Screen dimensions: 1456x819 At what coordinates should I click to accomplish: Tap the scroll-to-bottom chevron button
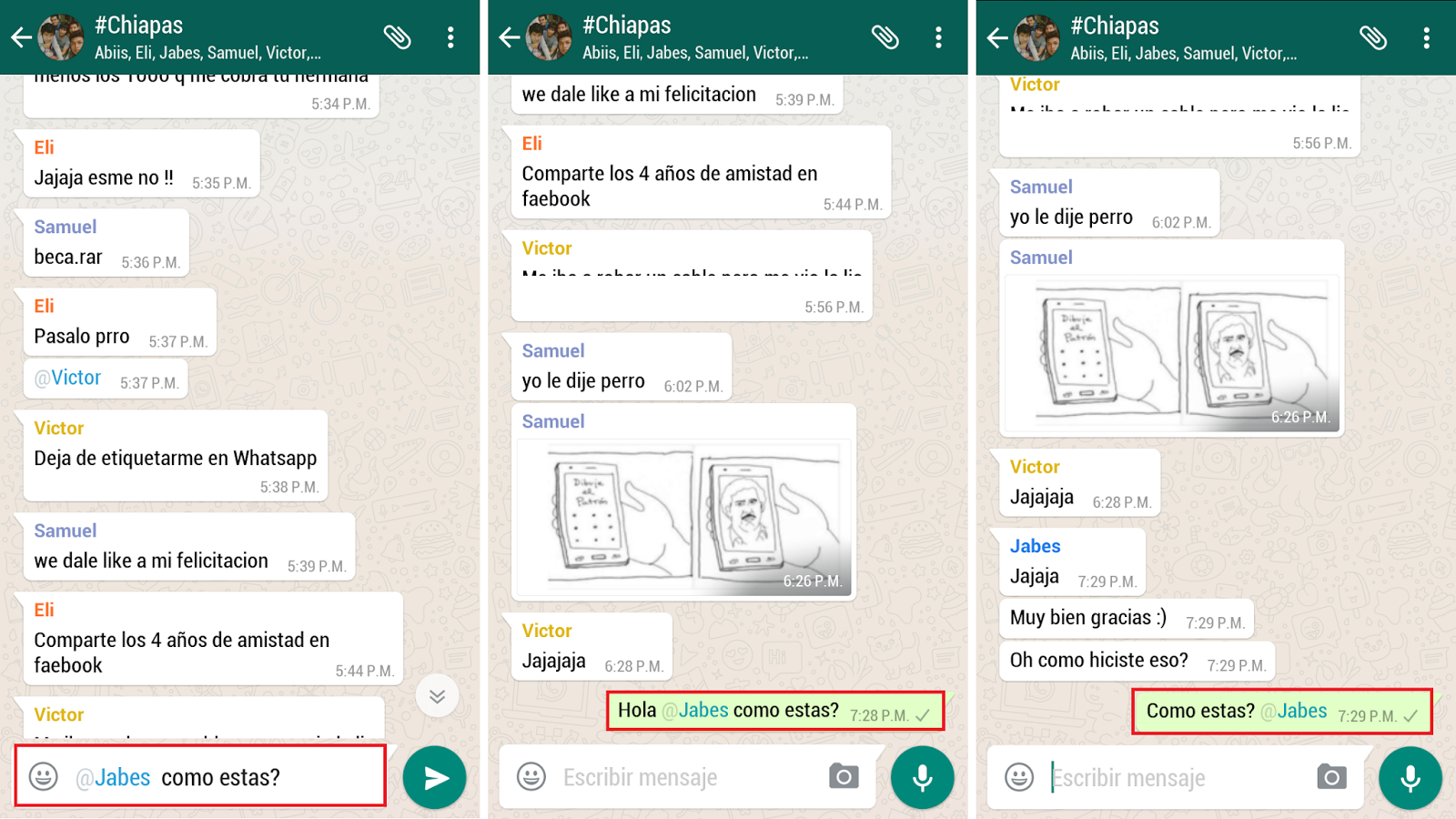point(438,696)
